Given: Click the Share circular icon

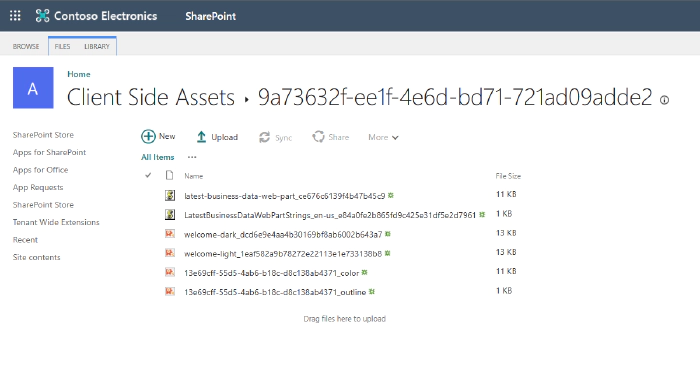Looking at the screenshot, I should pos(318,137).
